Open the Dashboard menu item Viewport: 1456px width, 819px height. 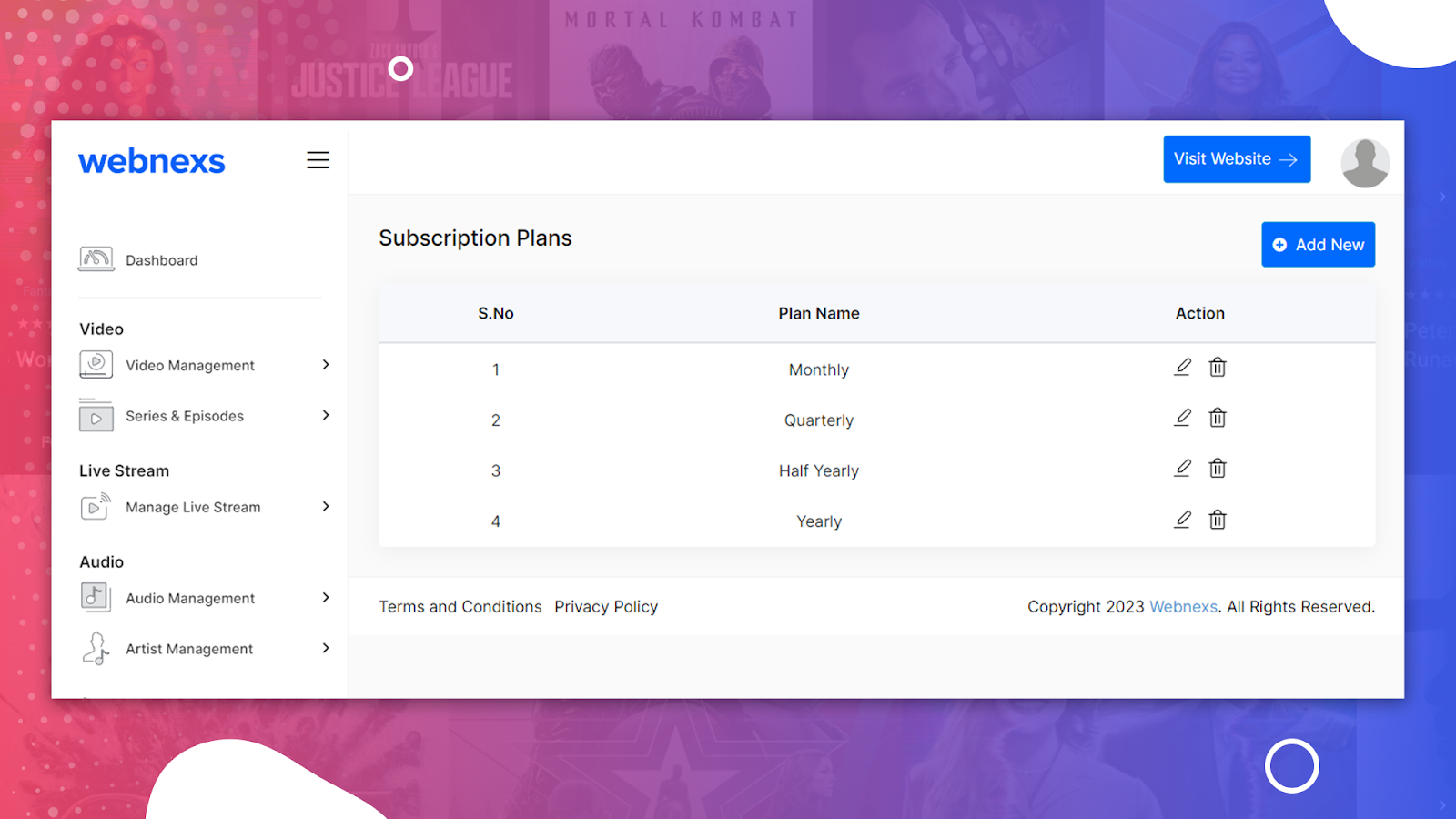tap(162, 260)
